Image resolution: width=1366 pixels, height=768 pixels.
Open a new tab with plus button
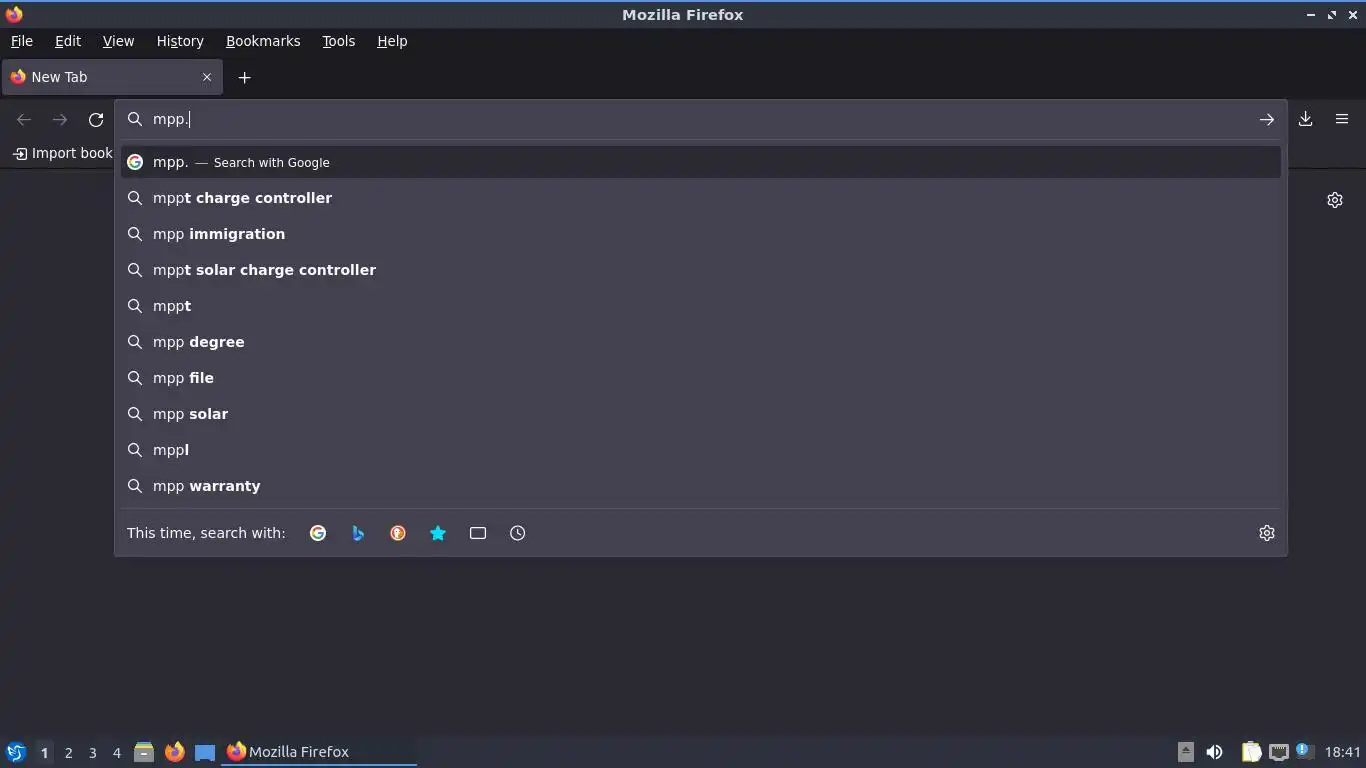coord(244,77)
